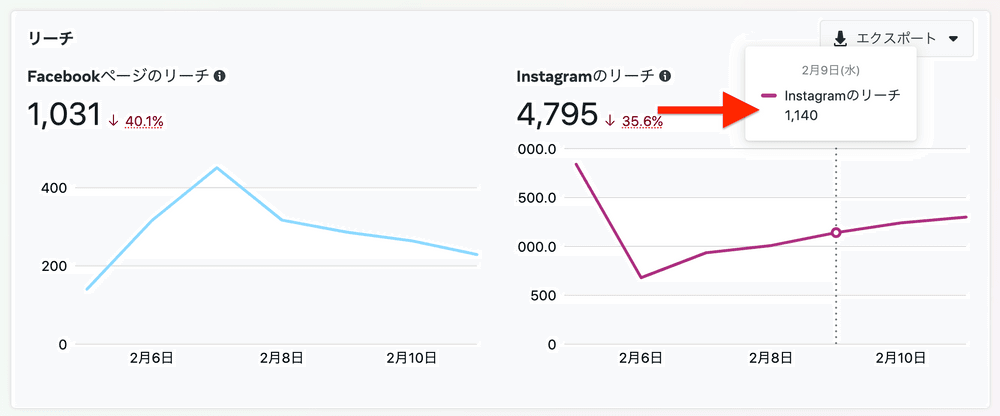Click the 40.1% Facebook change link
This screenshot has height=416, width=1000.
[144, 121]
